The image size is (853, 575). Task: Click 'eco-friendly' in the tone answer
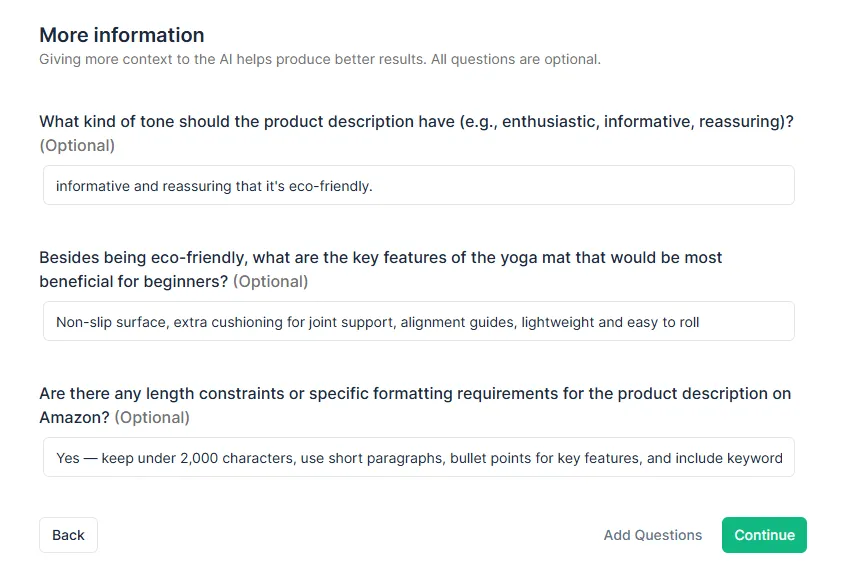[329, 186]
